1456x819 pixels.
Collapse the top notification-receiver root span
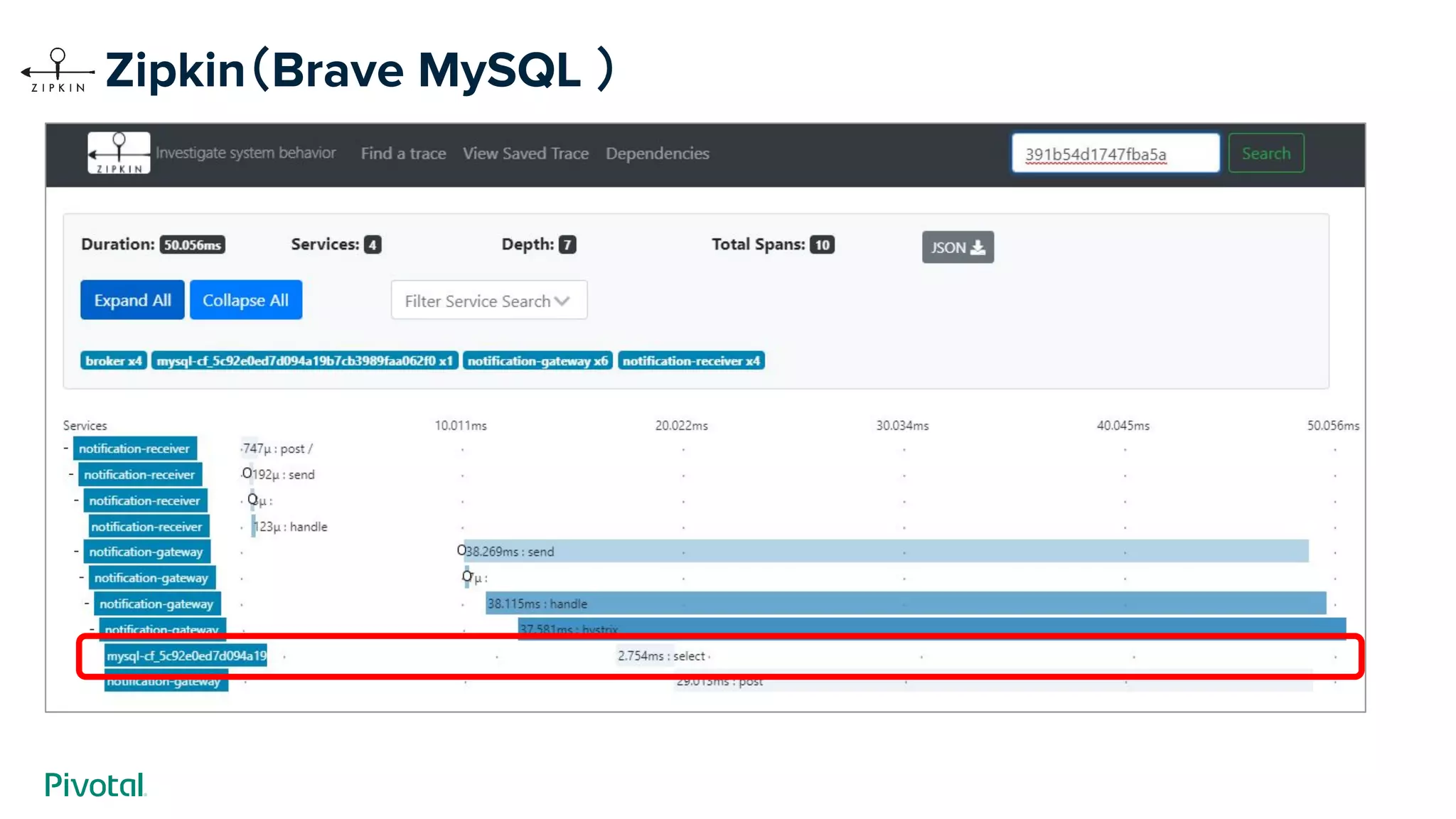tap(66, 448)
